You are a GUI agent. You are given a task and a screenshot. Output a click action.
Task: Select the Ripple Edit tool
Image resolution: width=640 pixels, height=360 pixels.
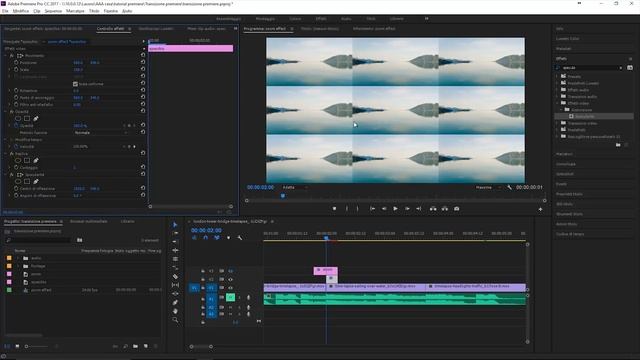click(x=175, y=242)
